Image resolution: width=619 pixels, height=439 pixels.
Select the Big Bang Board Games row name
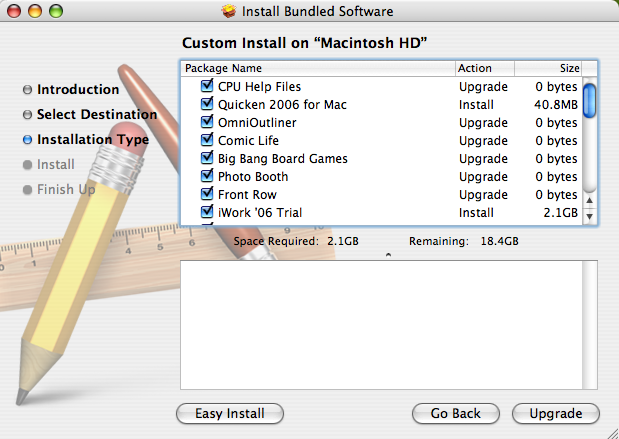[x=283, y=159]
